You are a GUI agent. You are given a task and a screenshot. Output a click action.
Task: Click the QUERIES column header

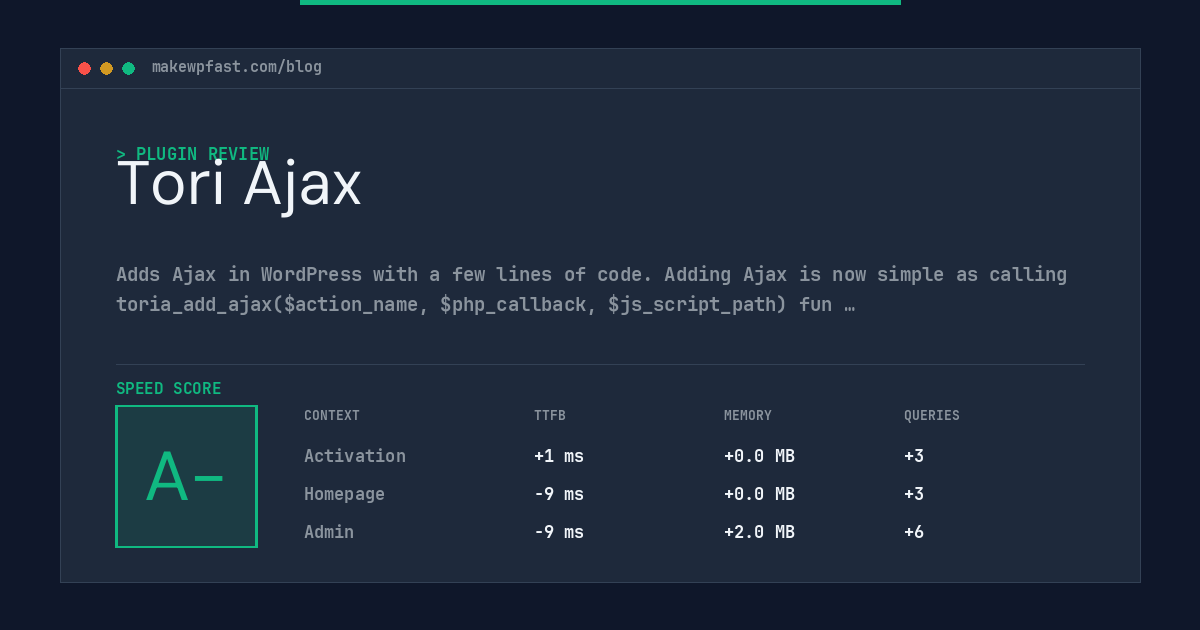click(x=932, y=416)
